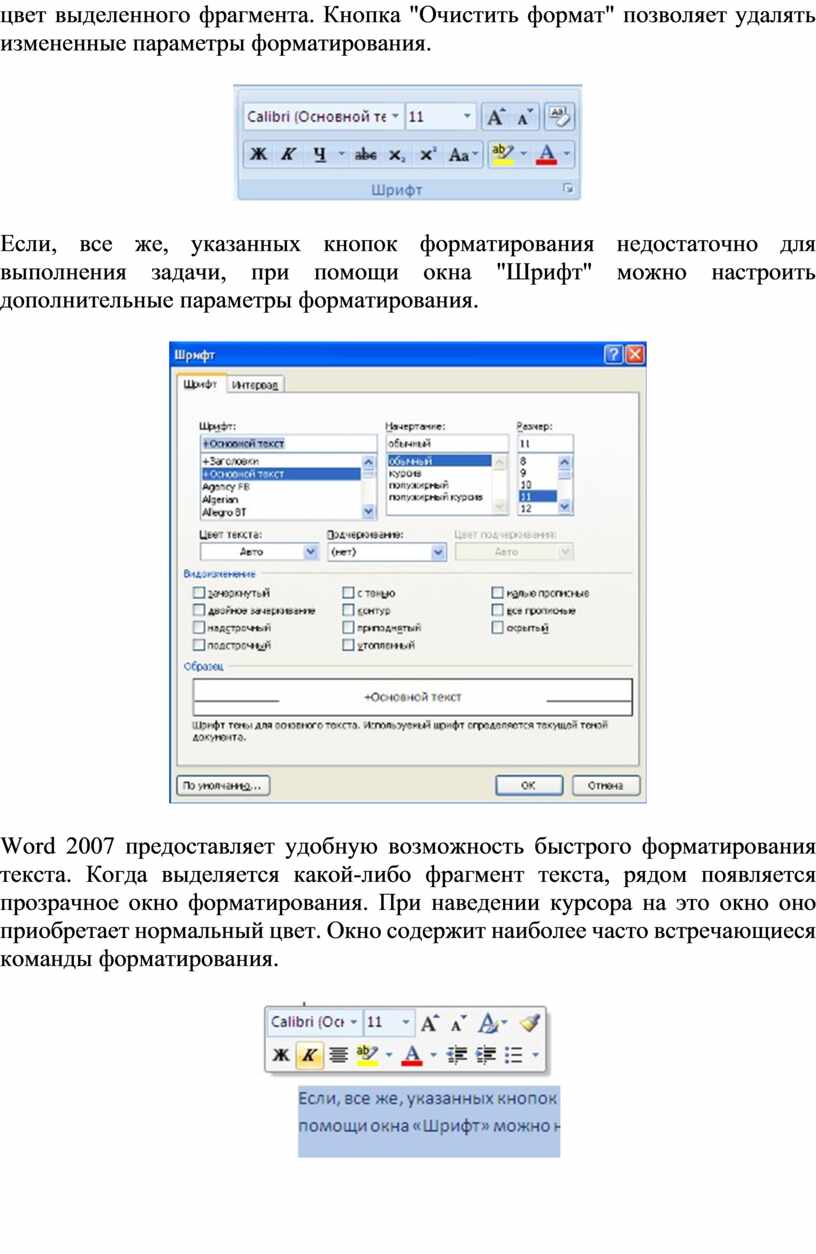816x1254 pixels.
Task: Click the По умолчанию button
Action: pos(223,786)
